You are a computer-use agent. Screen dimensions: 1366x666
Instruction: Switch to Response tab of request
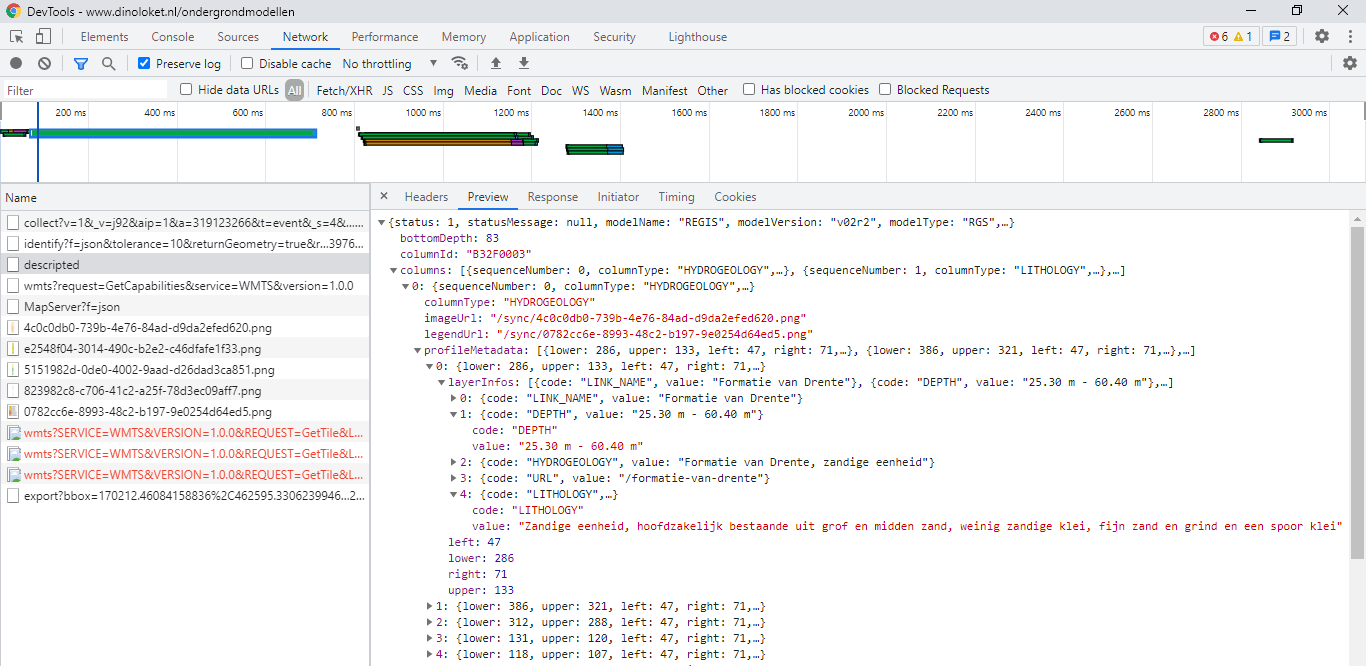tap(553, 197)
